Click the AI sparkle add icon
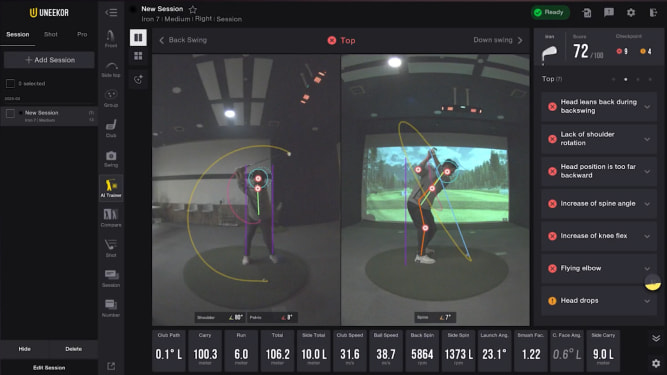Screen dimensions: 667x375 coord(138,79)
